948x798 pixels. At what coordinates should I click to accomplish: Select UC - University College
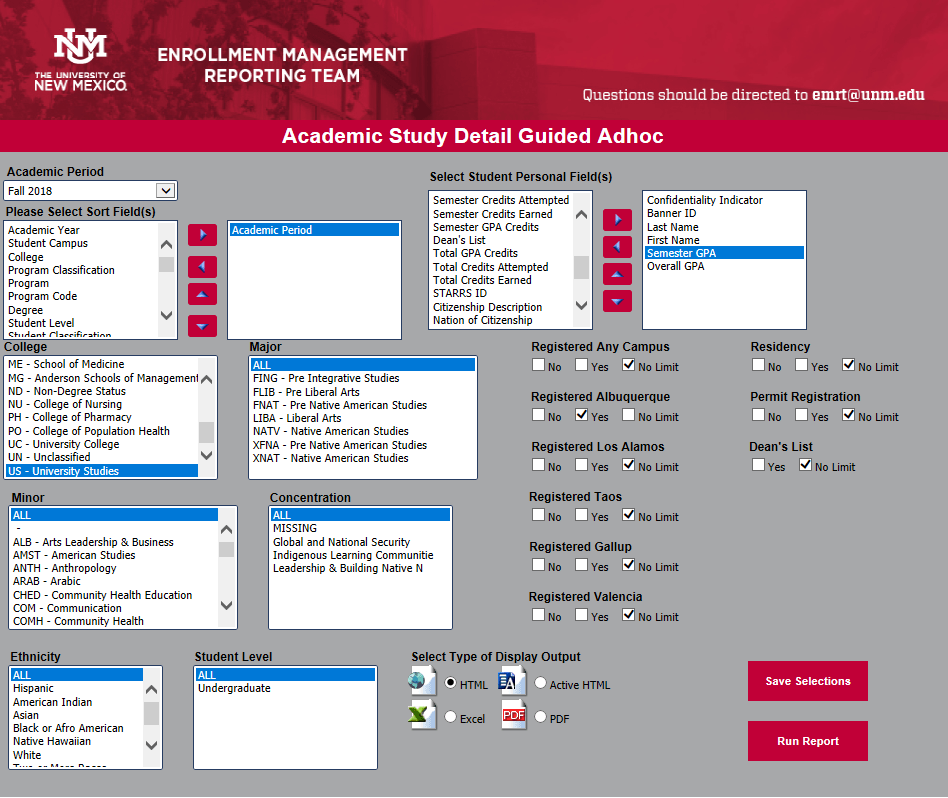63,444
